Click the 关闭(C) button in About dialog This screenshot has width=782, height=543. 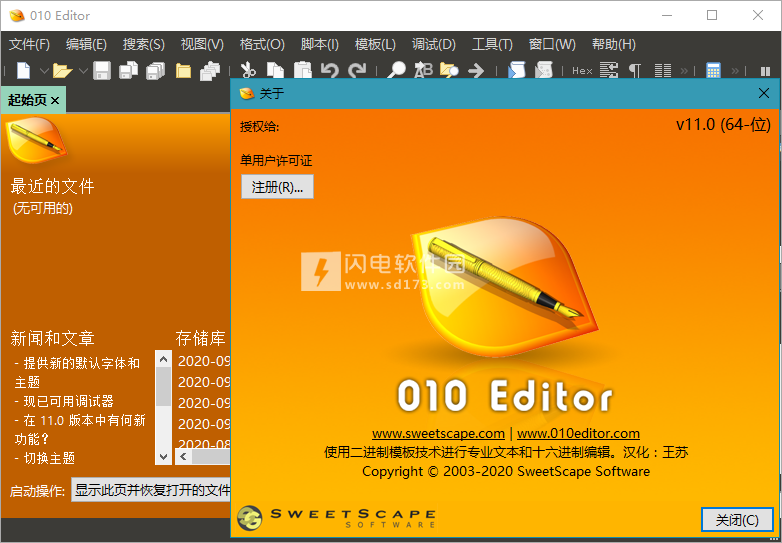[737, 520]
